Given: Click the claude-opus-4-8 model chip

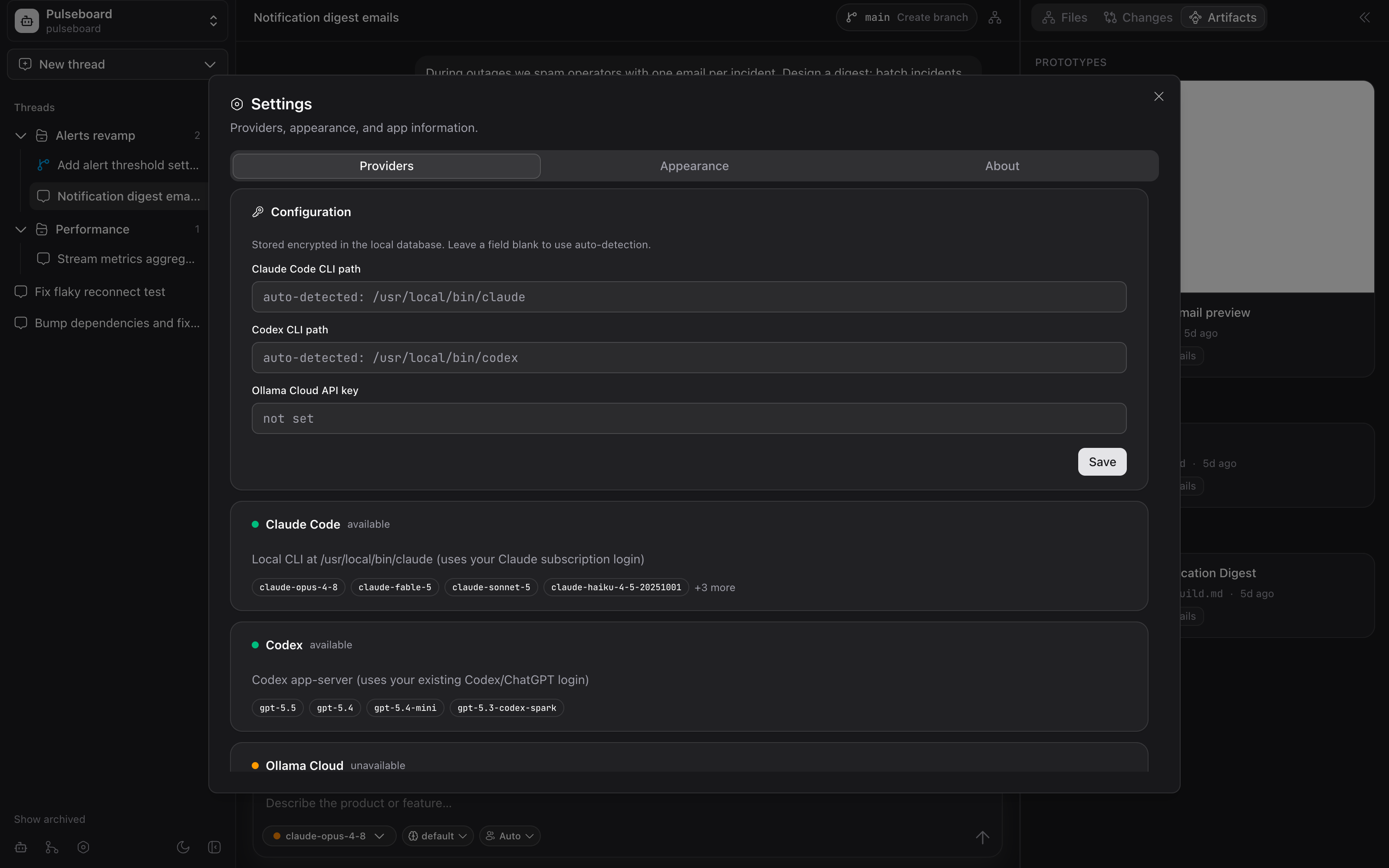Looking at the screenshot, I should pos(299,587).
